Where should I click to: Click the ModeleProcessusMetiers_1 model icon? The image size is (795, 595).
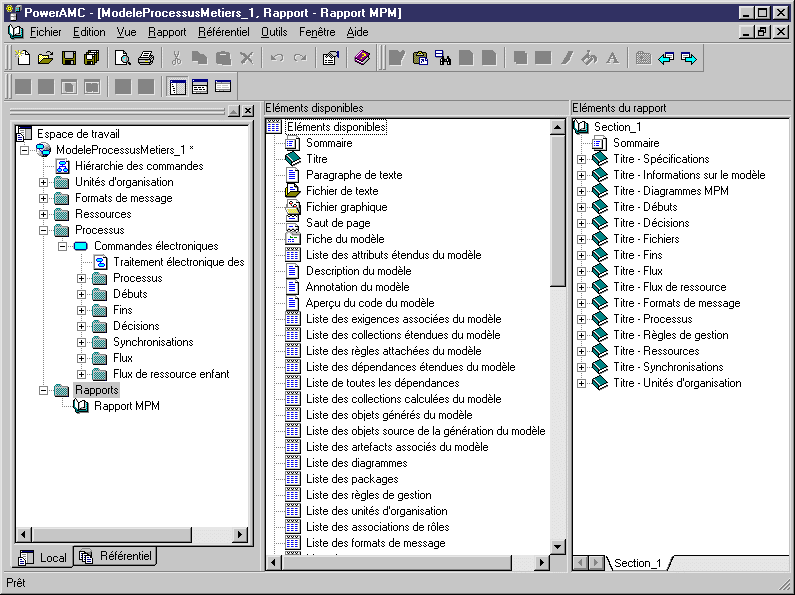[44, 150]
